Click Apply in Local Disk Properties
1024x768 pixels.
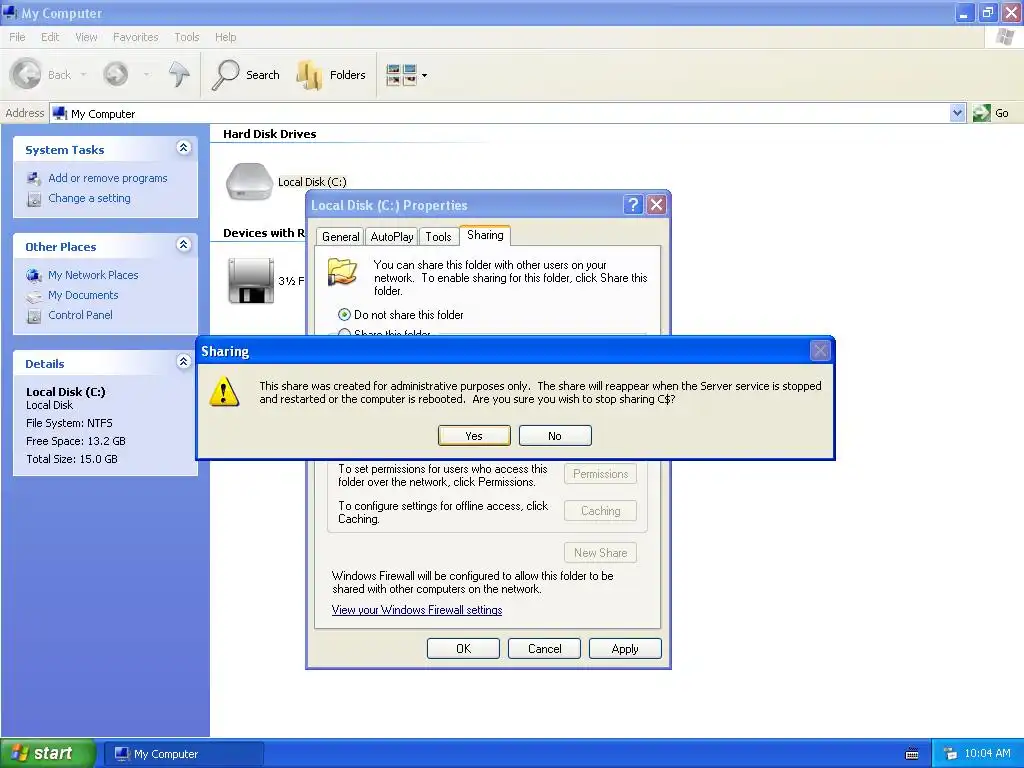coord(625,648)
